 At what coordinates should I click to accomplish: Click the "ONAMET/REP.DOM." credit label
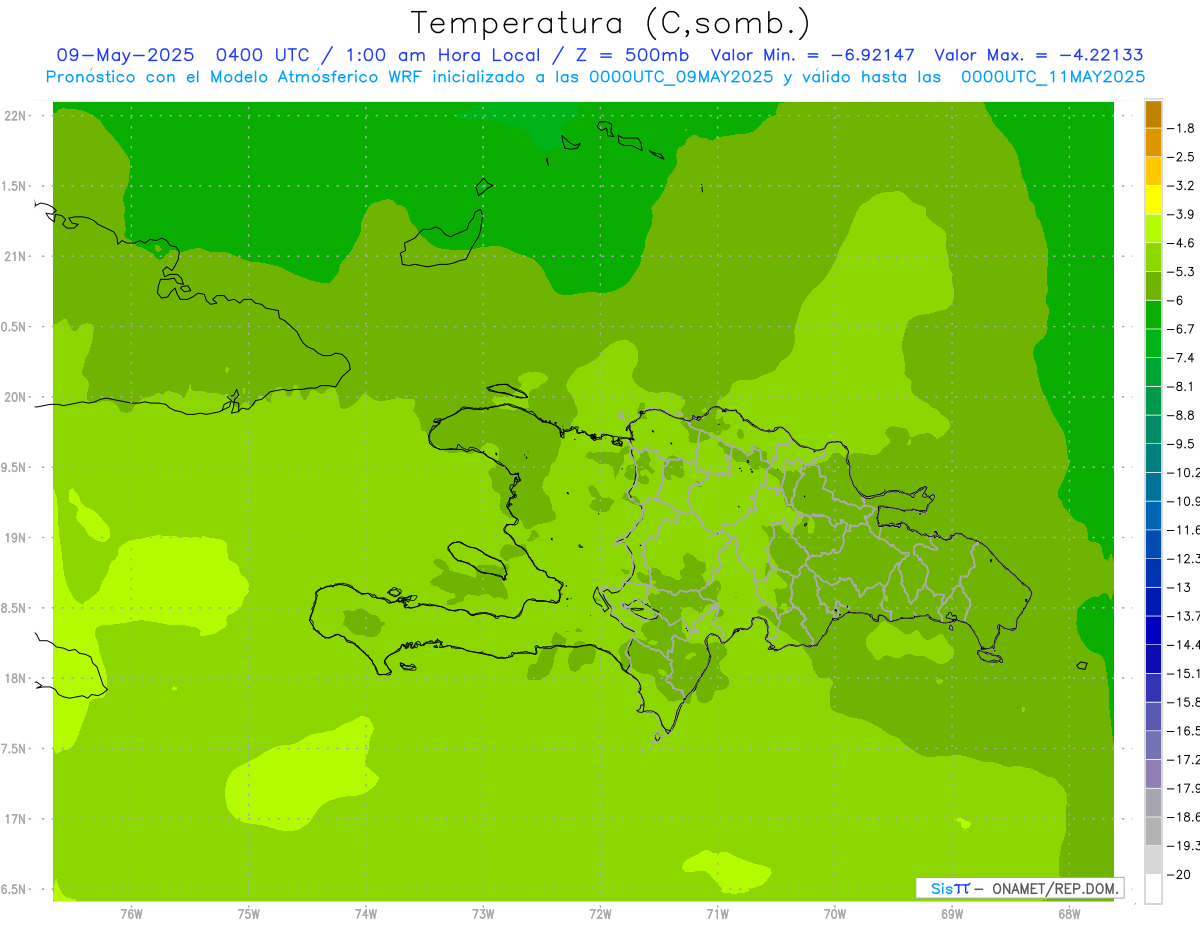pos(1054,888)
